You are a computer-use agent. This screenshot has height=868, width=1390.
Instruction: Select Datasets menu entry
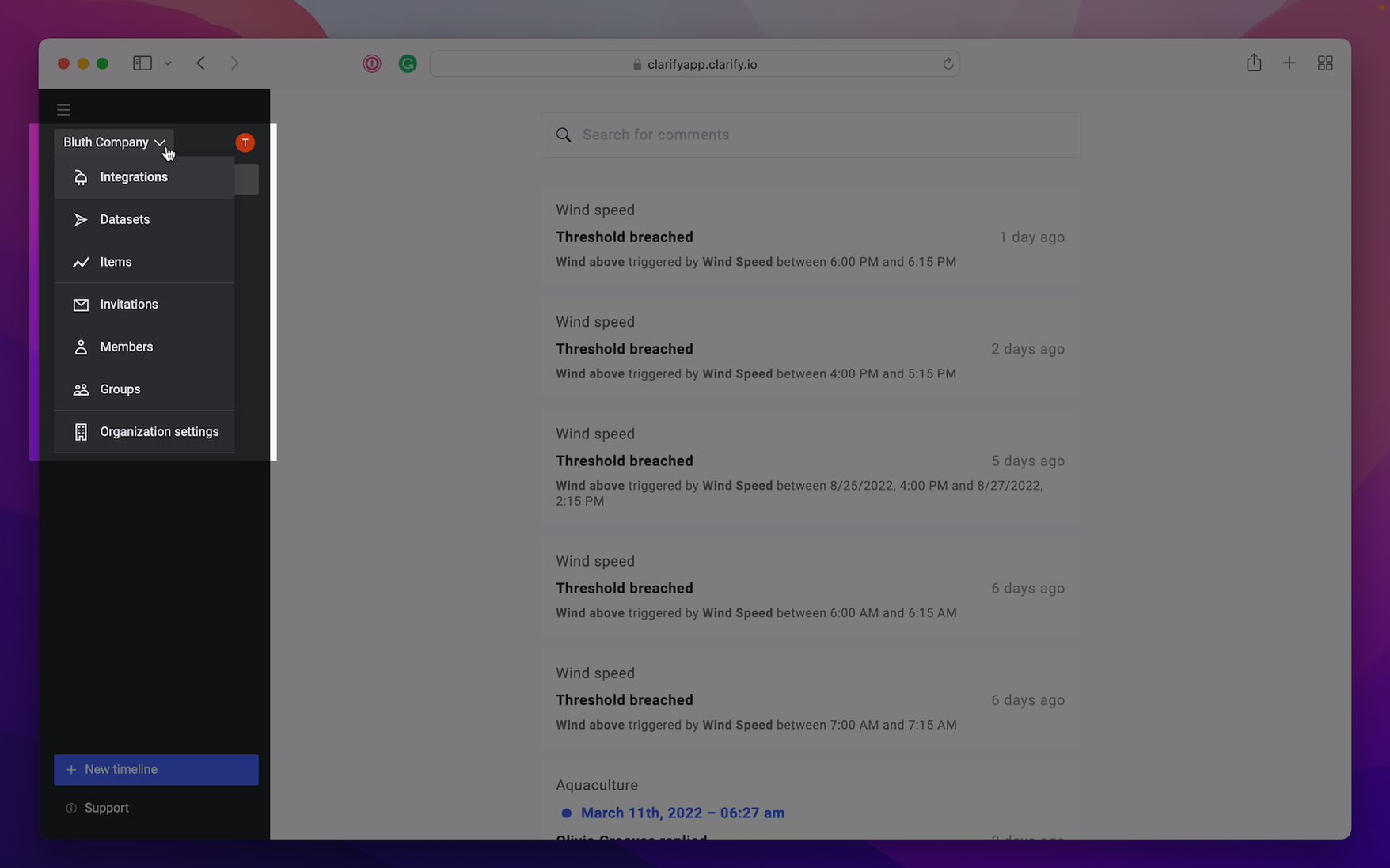(144, 219)
